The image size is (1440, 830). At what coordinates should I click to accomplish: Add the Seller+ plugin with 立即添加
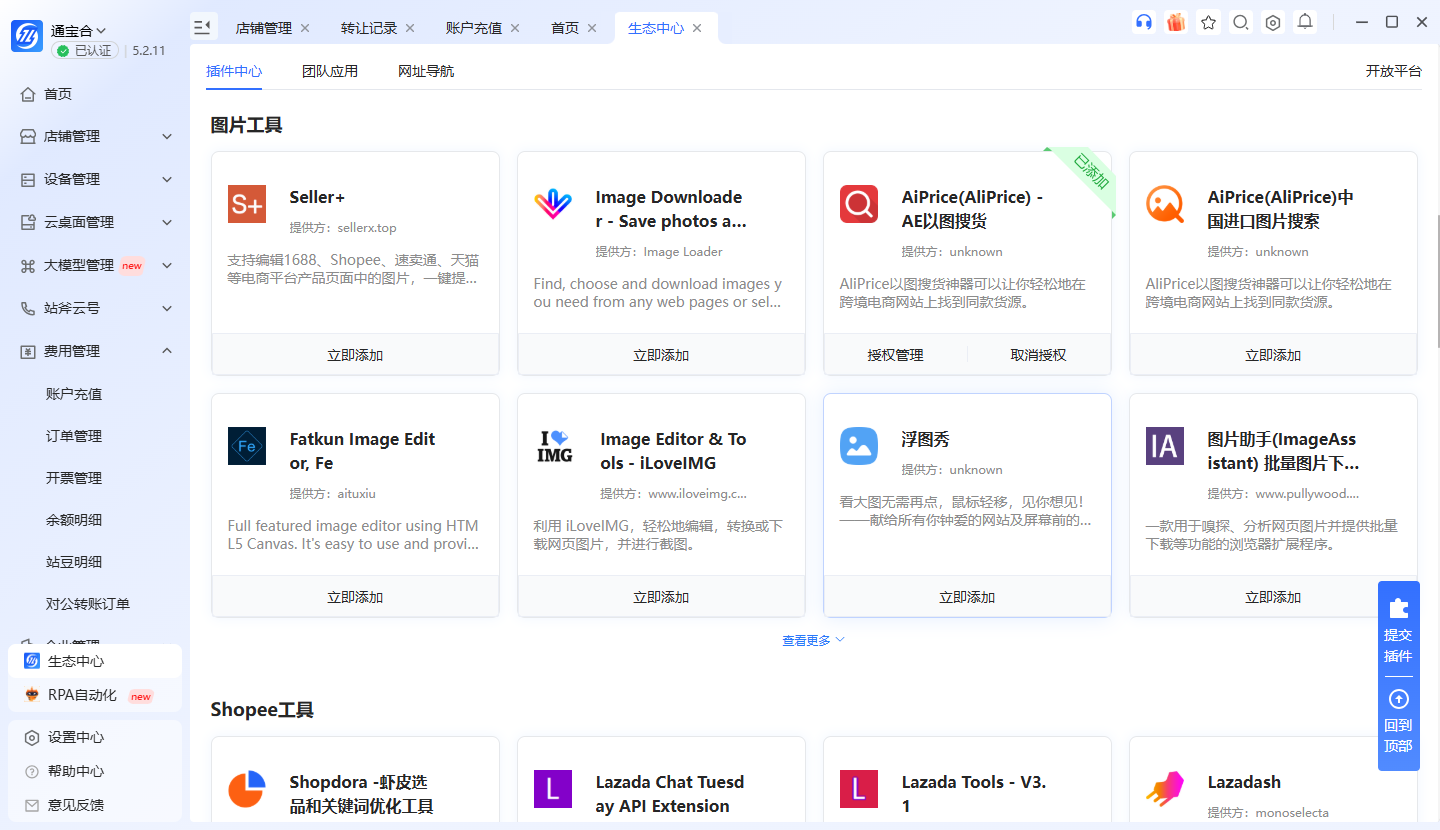[x=355, y=355]
